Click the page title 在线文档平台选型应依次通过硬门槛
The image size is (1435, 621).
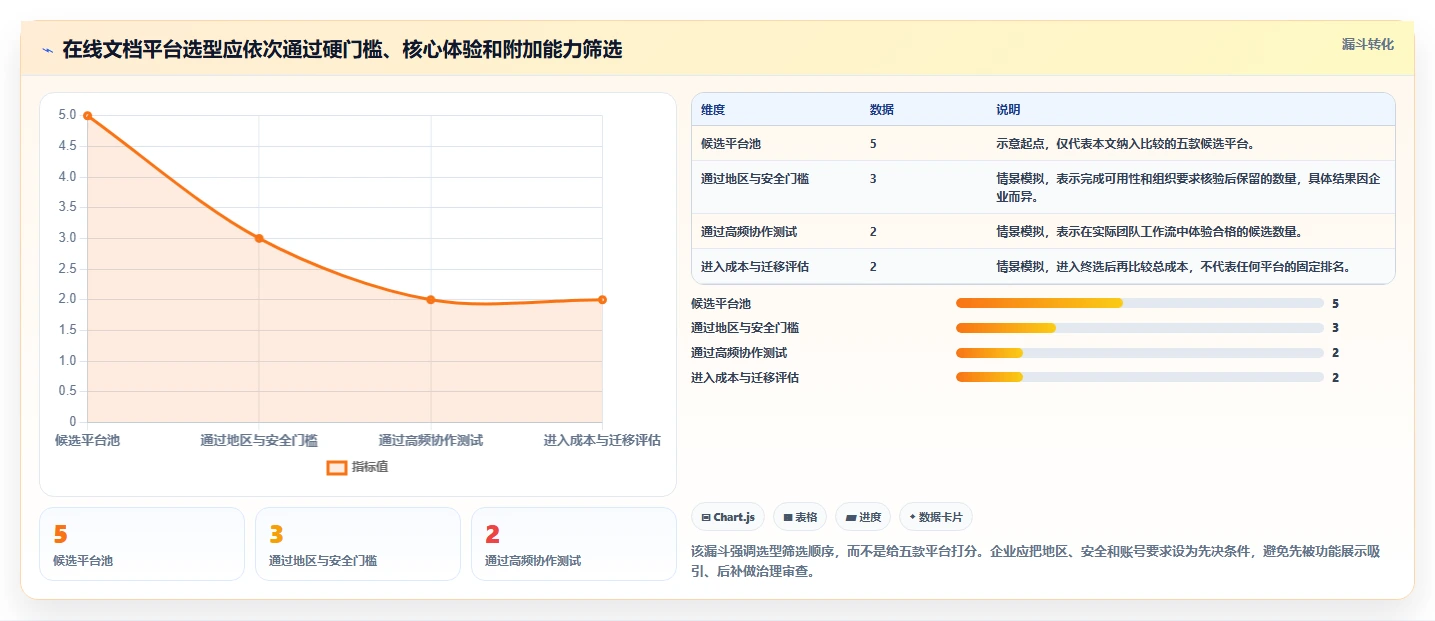click(342, 50)
